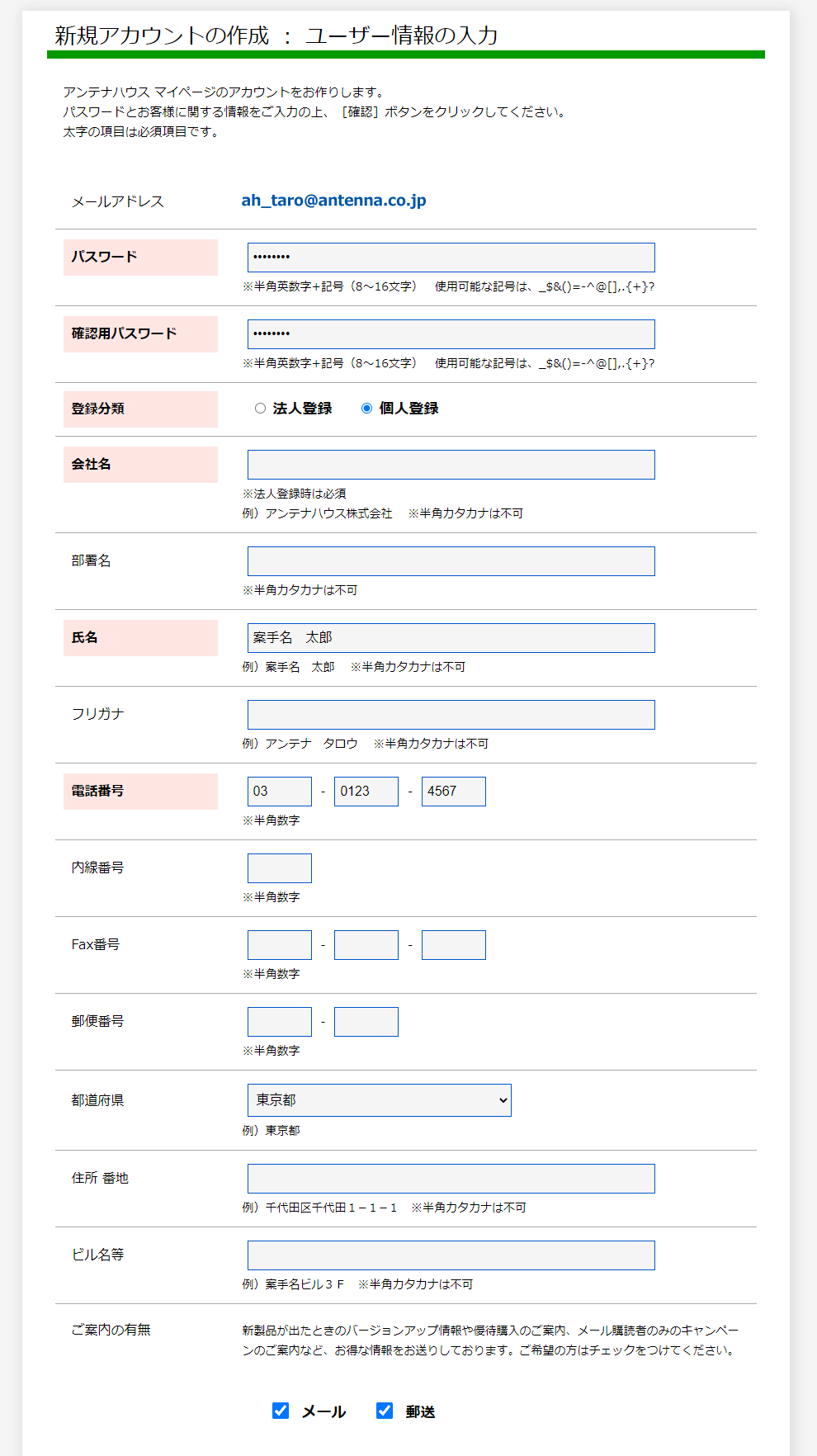Click the first Fax番号 field
Screen dimensions: 817x1456
pos(280,945)
